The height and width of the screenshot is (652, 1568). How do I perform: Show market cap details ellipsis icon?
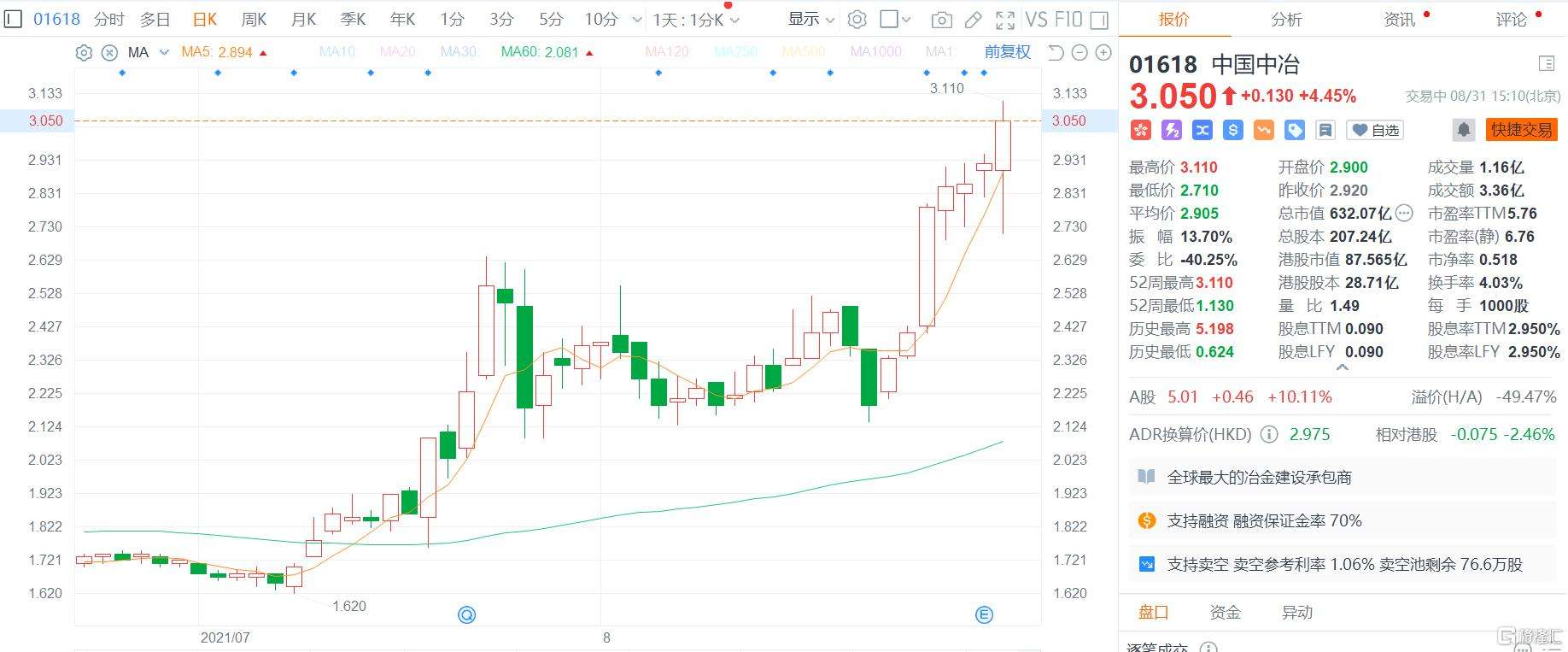tap(1404, 214)
